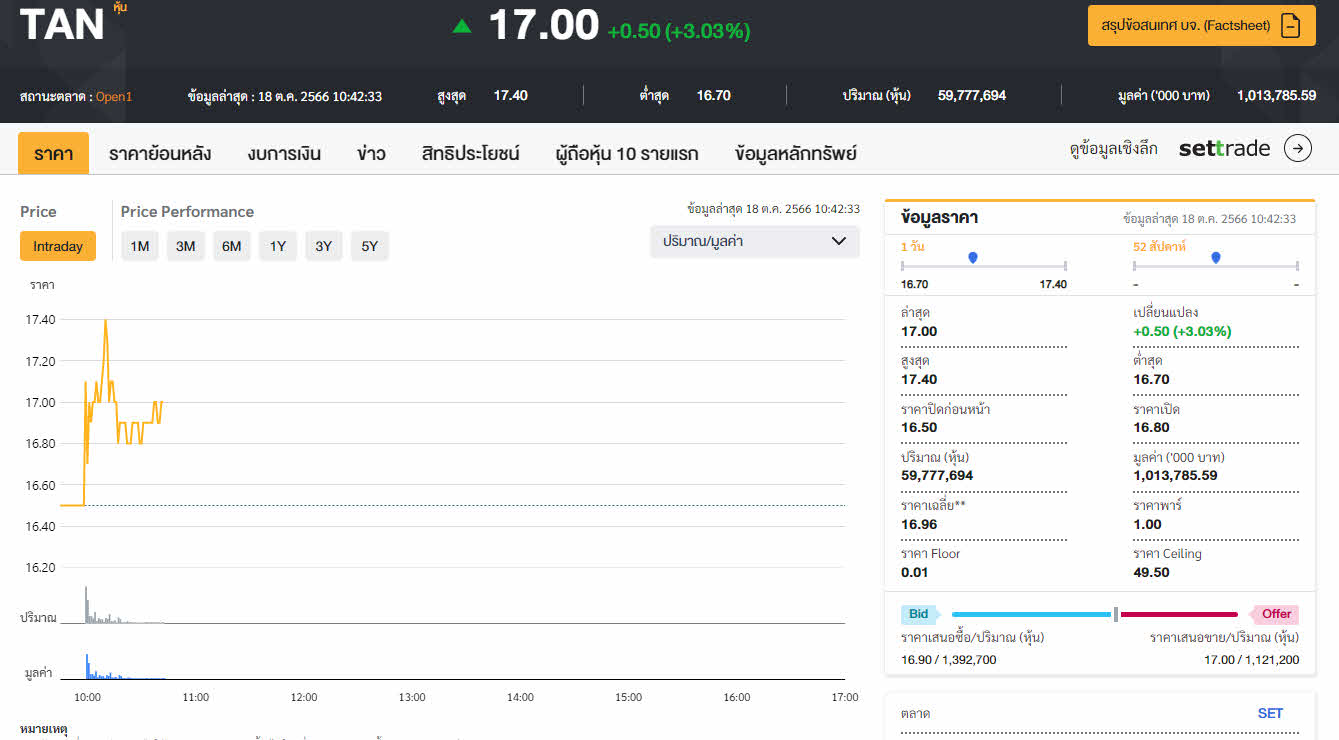This screenshot has width=1339, height=740.
Task: Open settrade arrow circle icon
Action: pos(1298,149)
